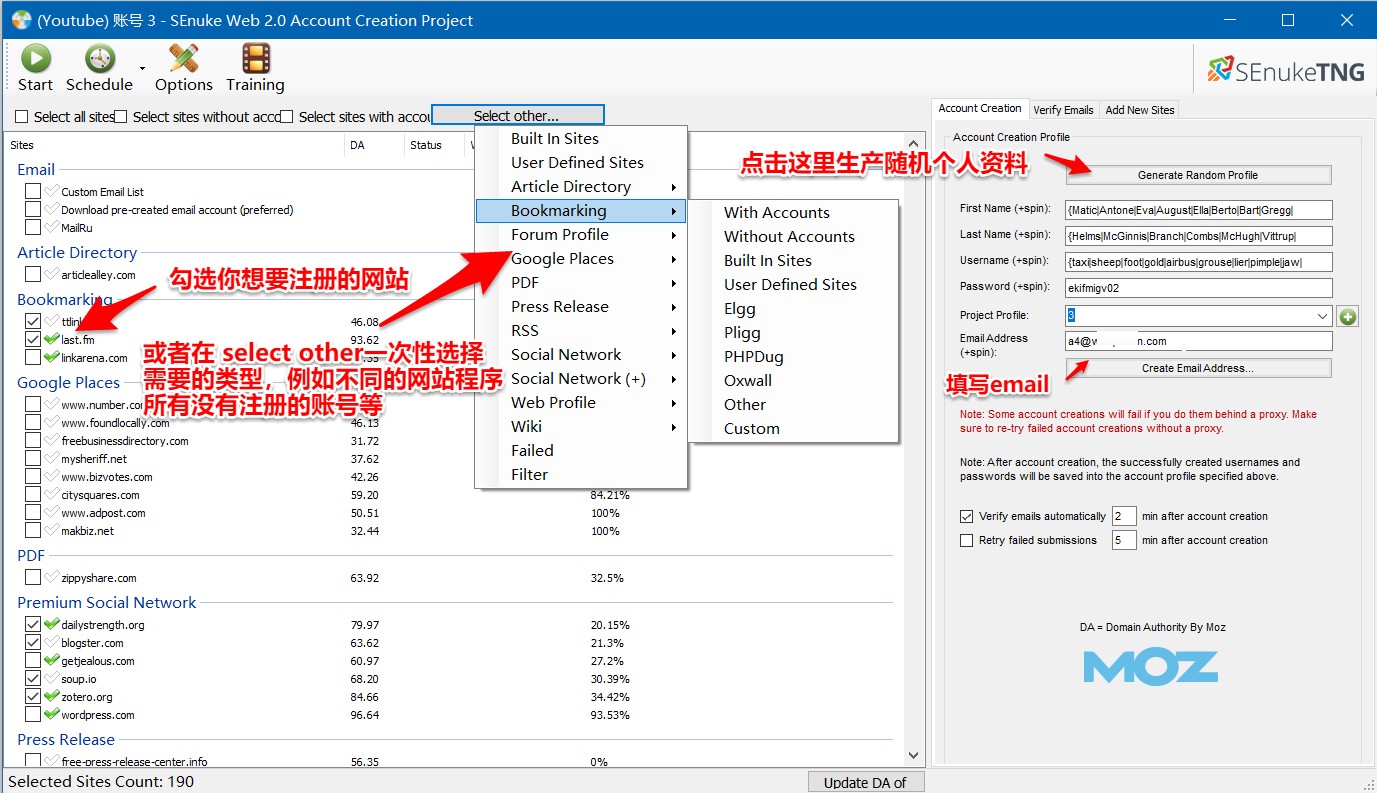Check the zippyshare.com checkbox

[x=33, y=578]
